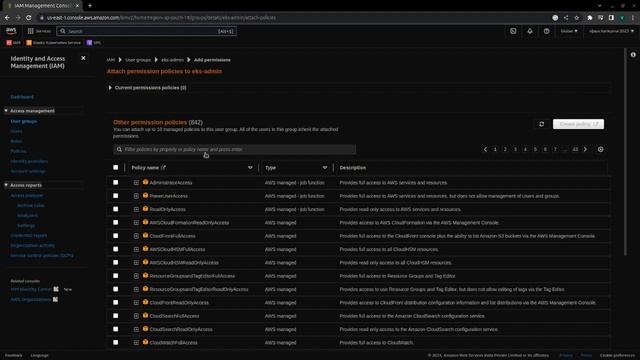The width and height of the screenshot is (640, 360).
Task: Open the Services grid menu
Action: click(x=39, y=31)
